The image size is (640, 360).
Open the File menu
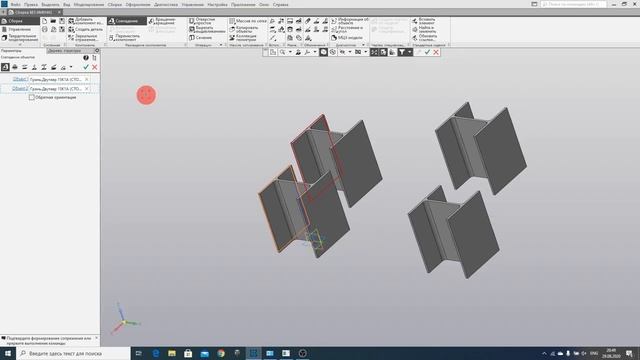[16, 4]
